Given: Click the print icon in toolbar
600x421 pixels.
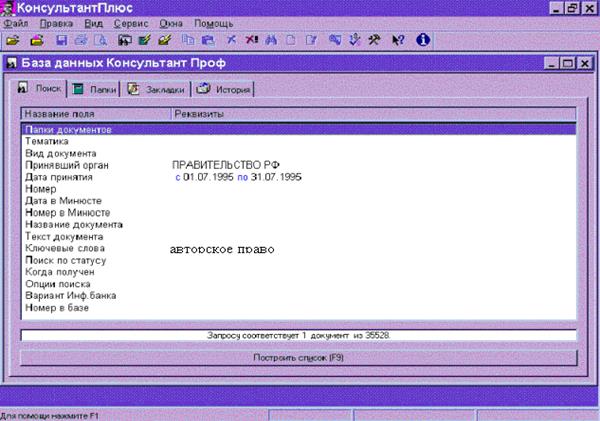Looking at the screenshot, I should click(x=81, y=40).
